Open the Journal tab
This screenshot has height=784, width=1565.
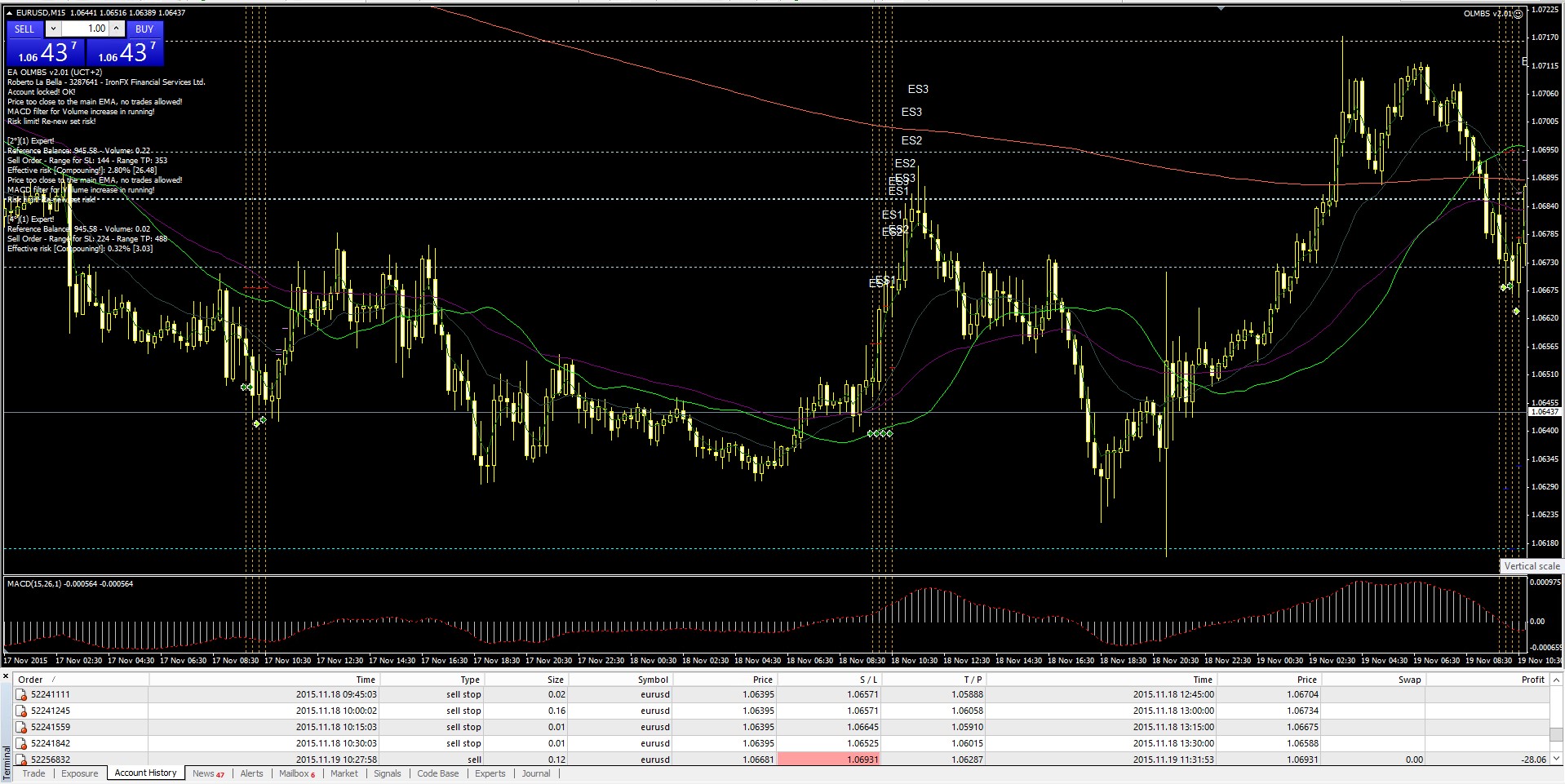click(536, 773)
